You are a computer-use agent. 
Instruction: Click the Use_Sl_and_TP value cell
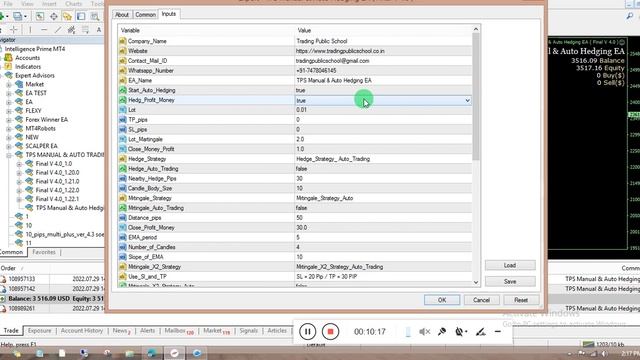pos(383,276)
